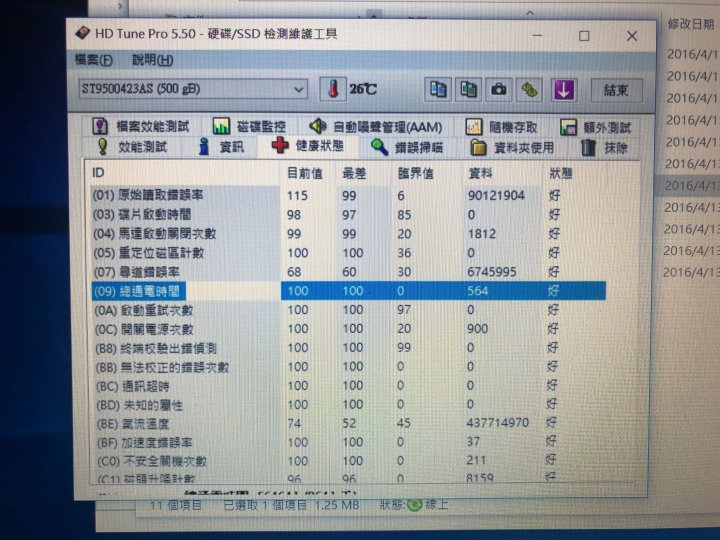
Task: Switch to the 自動噪聲管理(AAM) tab
Action: 376,126
